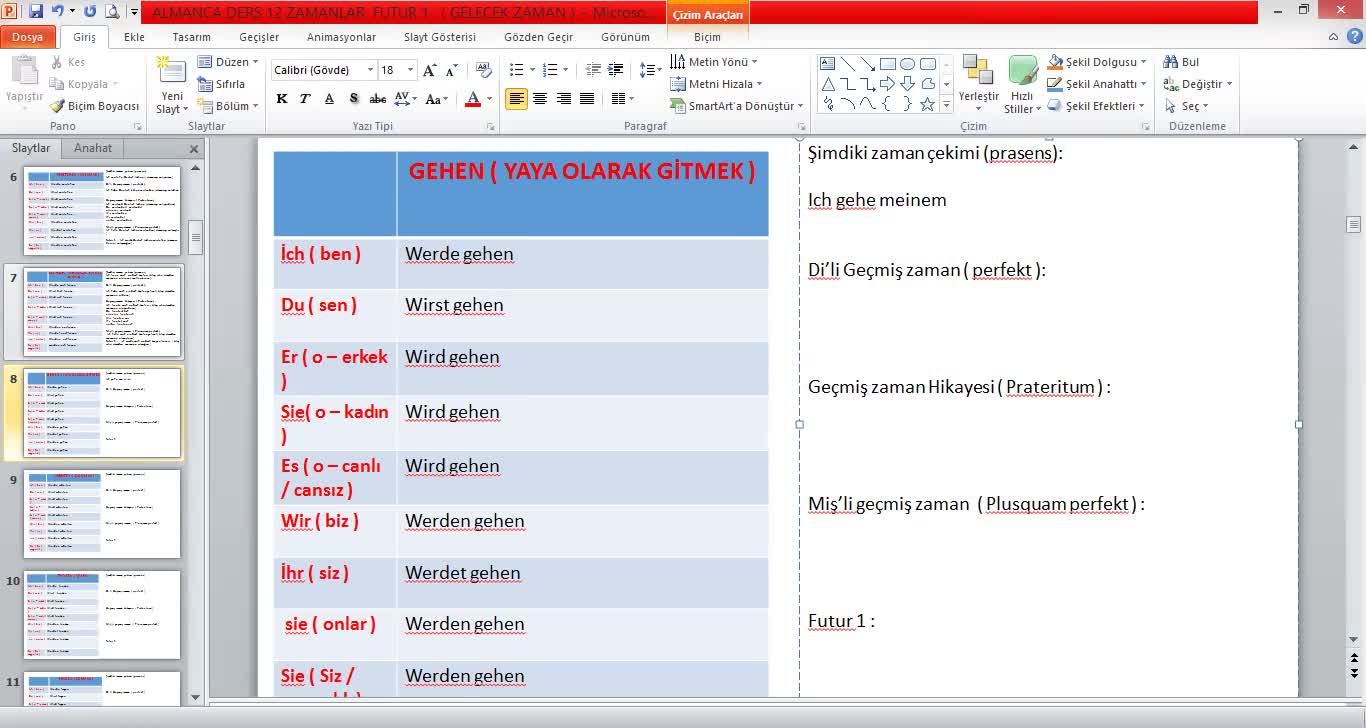Open the Çizim group dialog launcher
The width and height of the screenshot is (1366, 728).
click(x=1145, y=127)
